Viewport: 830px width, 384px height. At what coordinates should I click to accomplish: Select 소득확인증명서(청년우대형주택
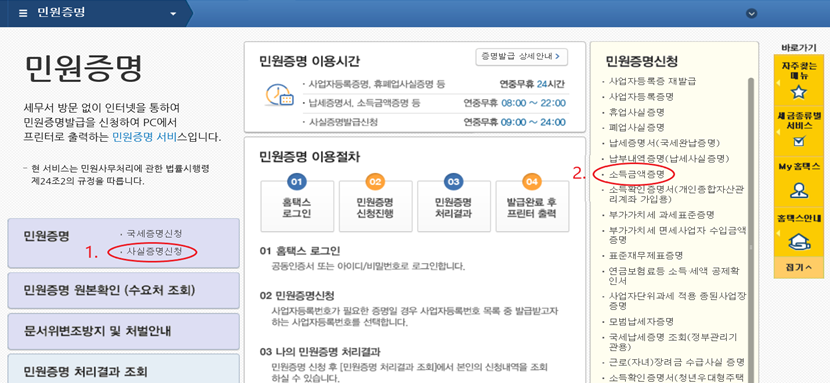click(x=676, y=378)
